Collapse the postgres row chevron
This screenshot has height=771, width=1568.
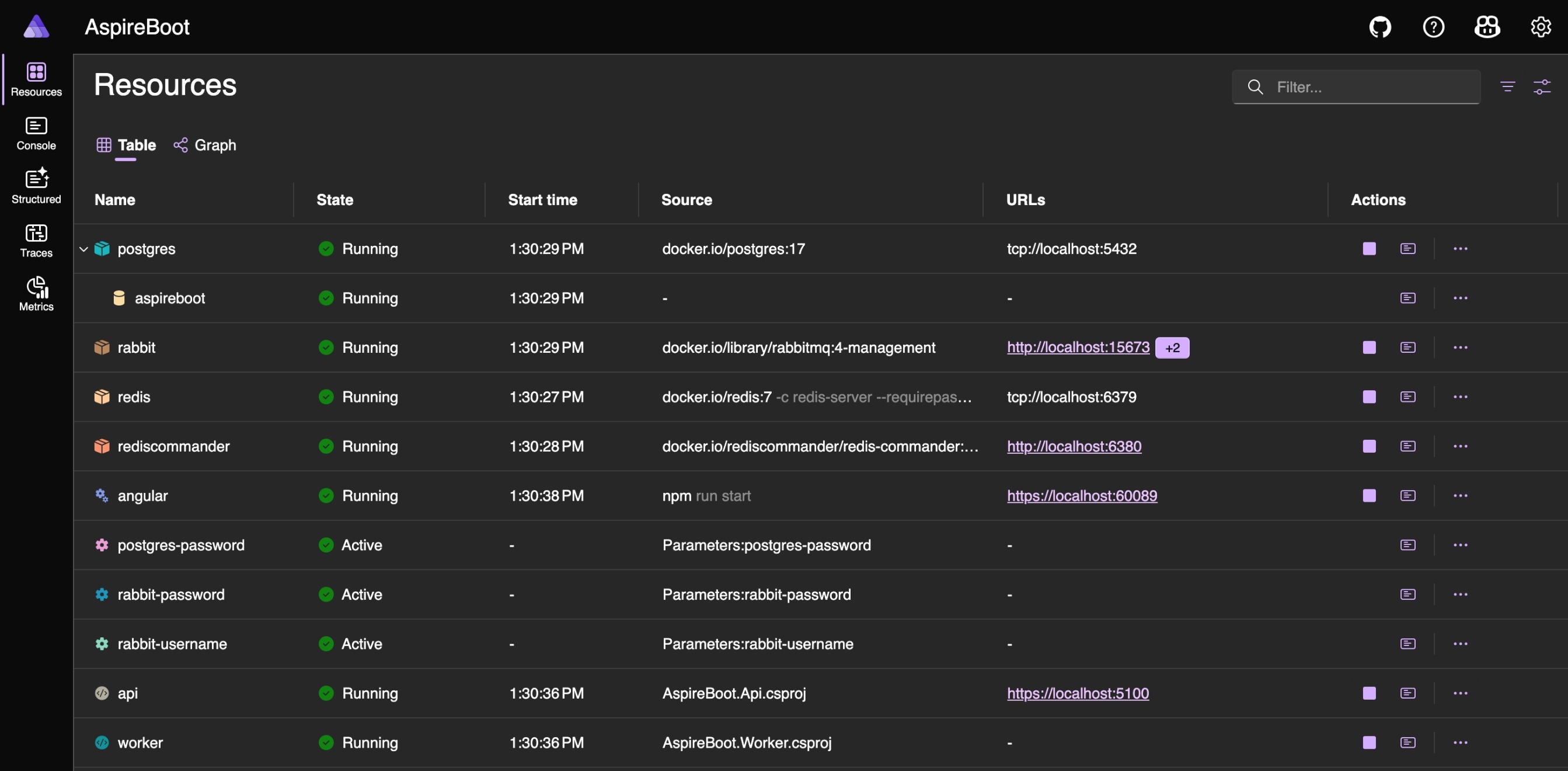click(x=84, y=249)
